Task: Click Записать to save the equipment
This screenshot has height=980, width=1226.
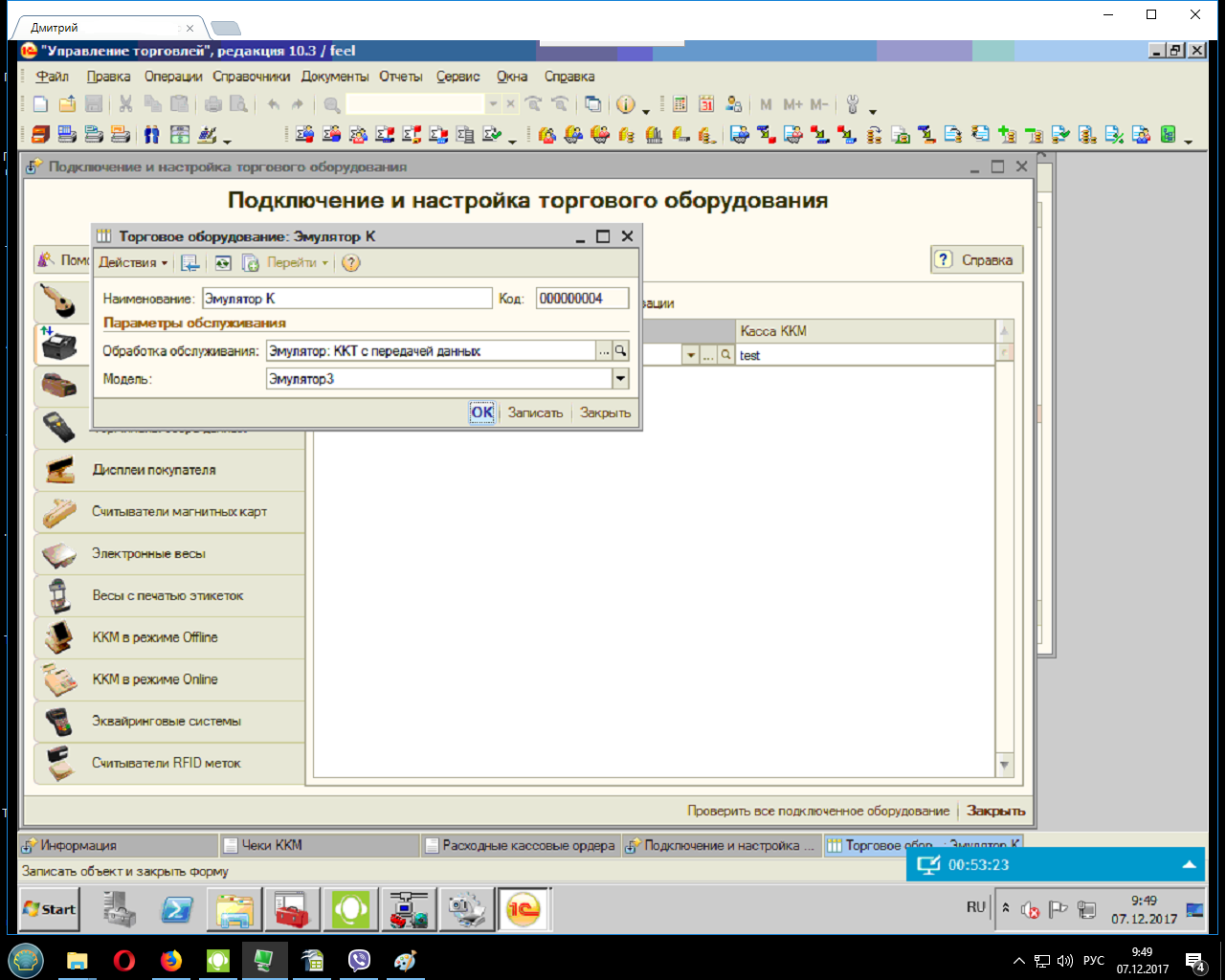Action: pyautogui.click(x=535, y=412)
